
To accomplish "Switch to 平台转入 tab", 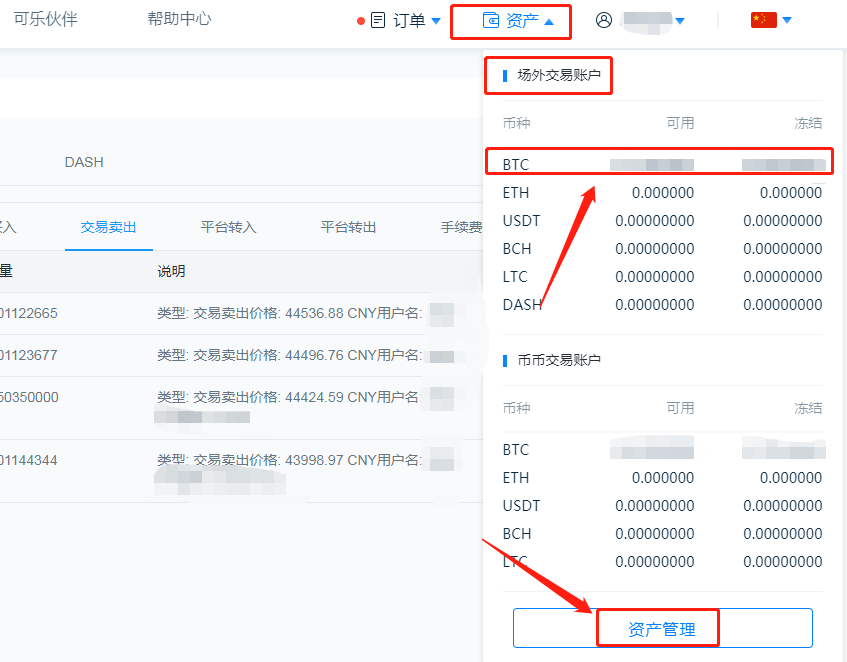I will tap(228, 227).
